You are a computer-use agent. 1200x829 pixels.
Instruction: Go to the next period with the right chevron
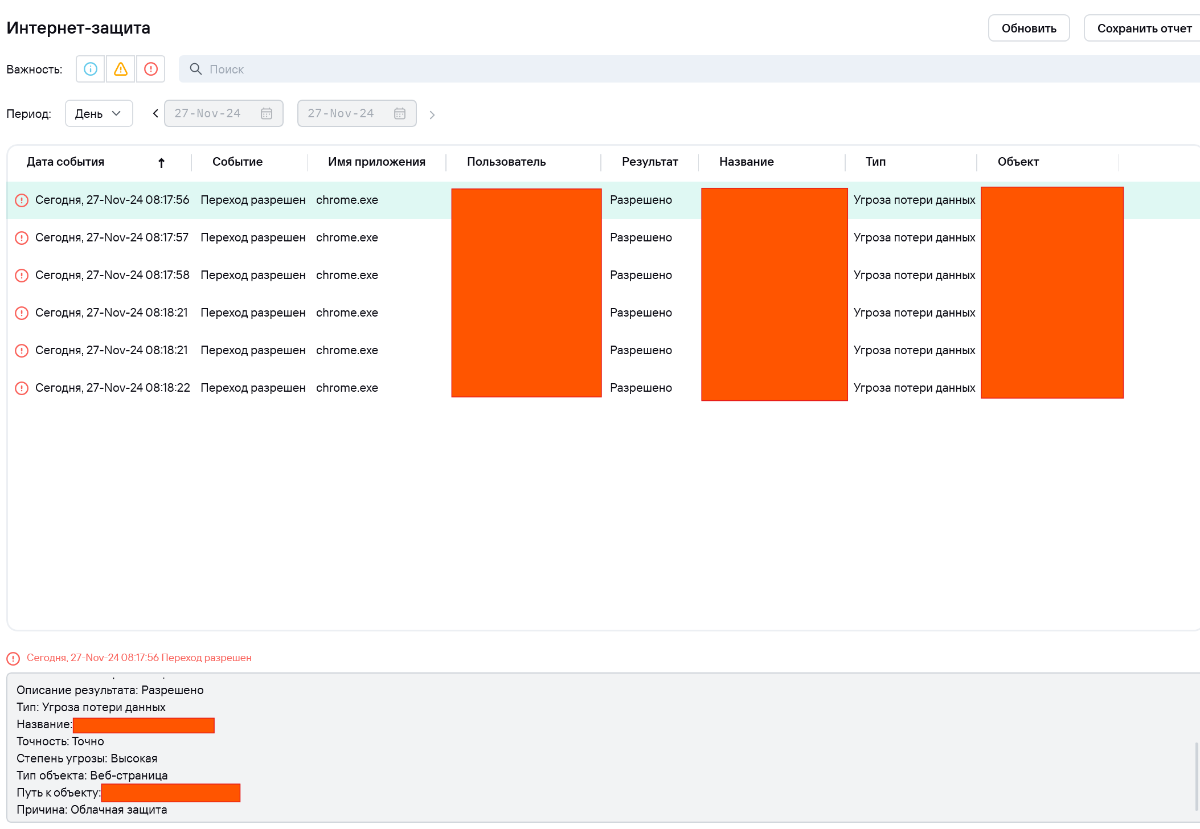click(432, 115)
